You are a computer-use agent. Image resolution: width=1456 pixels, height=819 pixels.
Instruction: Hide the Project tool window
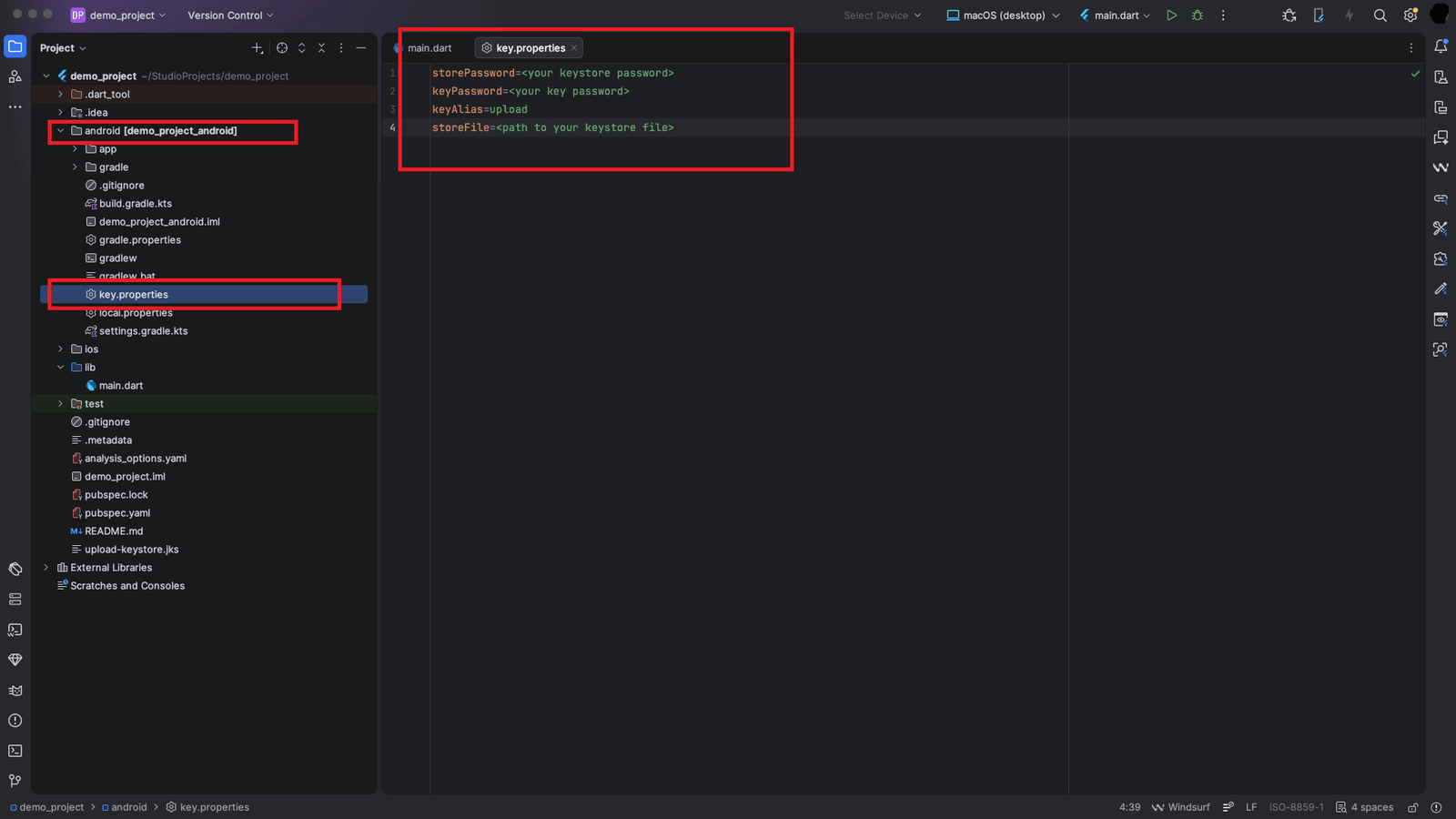361,48
